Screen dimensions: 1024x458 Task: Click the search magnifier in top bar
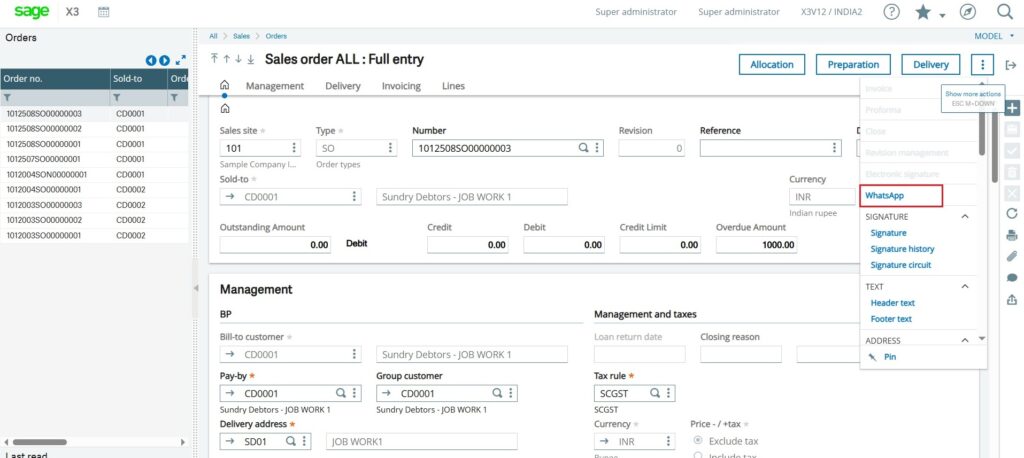pyautogui.click(x=1005, y=12)
